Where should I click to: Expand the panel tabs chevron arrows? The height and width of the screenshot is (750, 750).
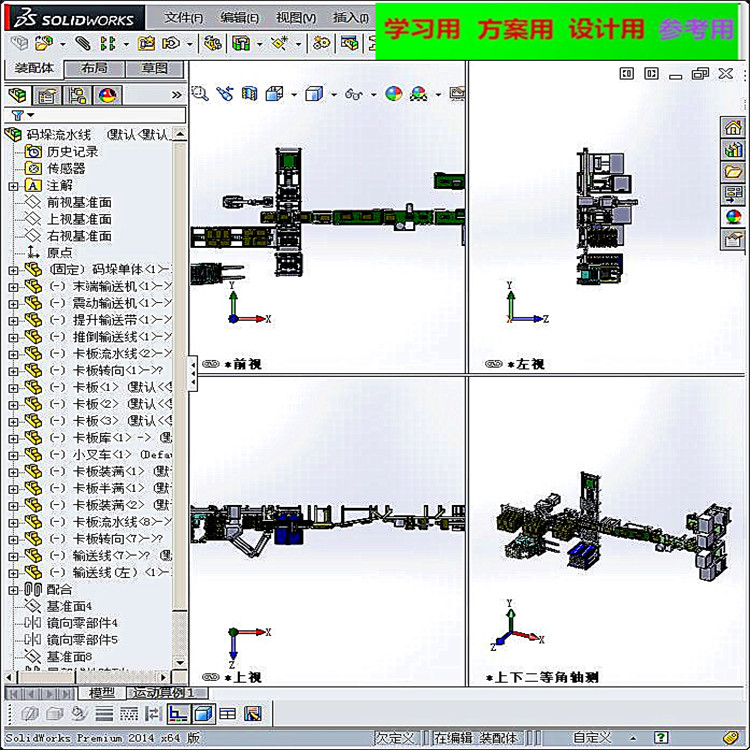(176, 95)
